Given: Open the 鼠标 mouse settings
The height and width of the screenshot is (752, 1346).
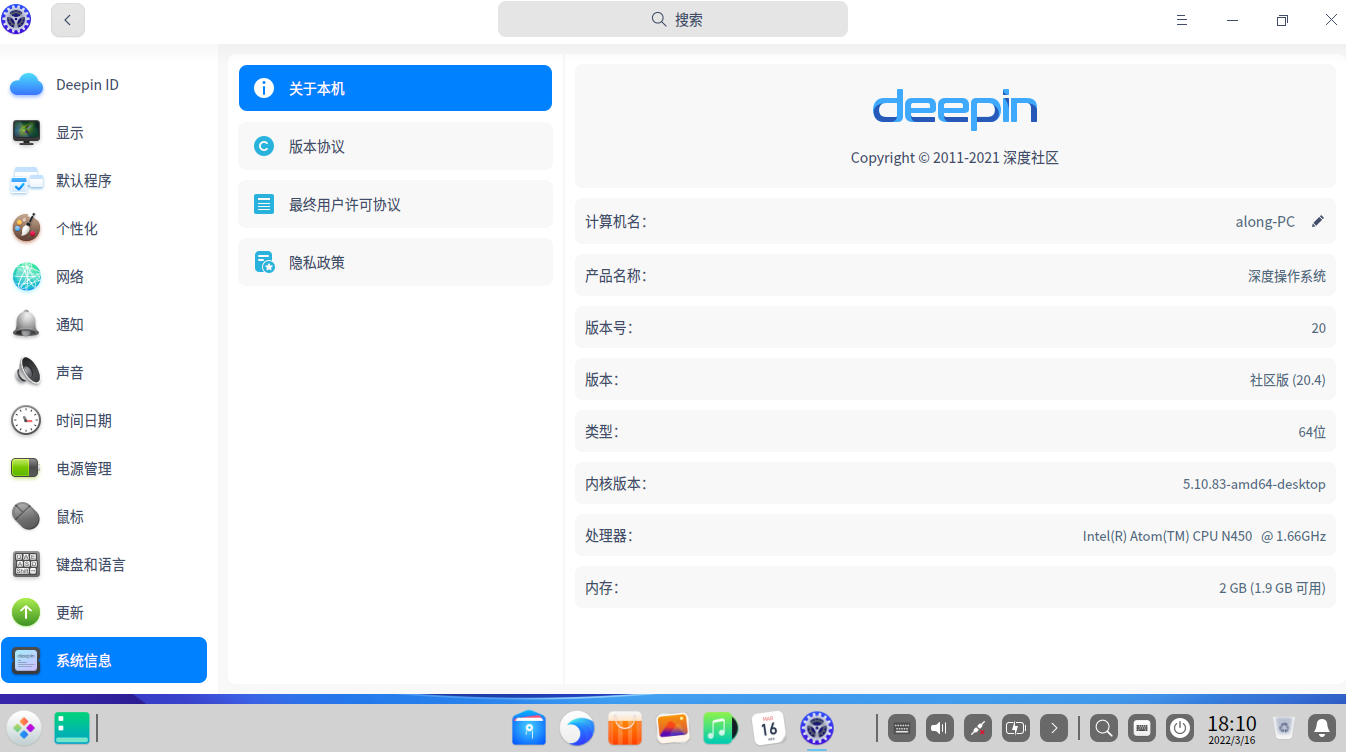Looking at the screenshot, I should point(104,517).
